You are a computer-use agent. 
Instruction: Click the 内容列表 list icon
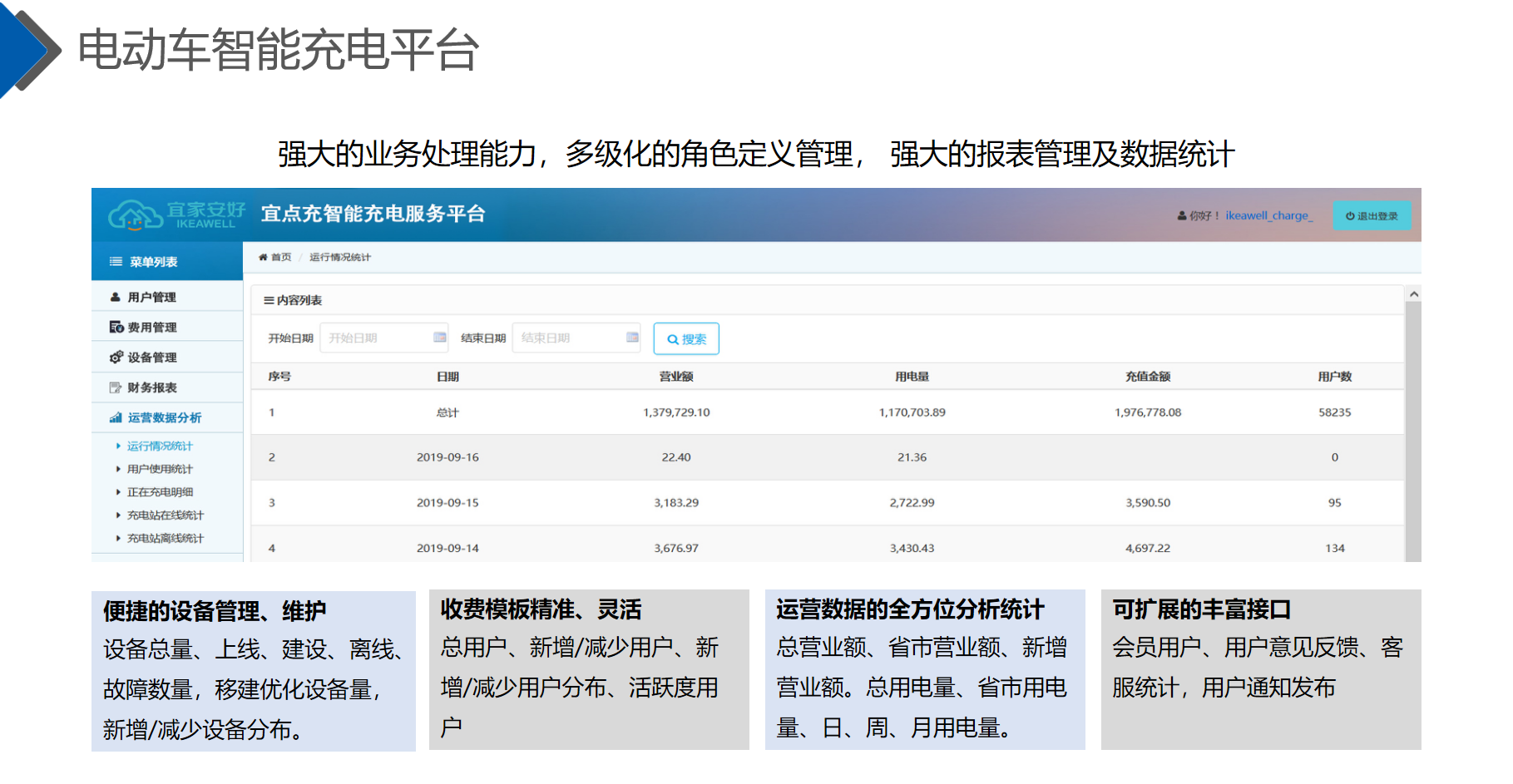point(269,300)
